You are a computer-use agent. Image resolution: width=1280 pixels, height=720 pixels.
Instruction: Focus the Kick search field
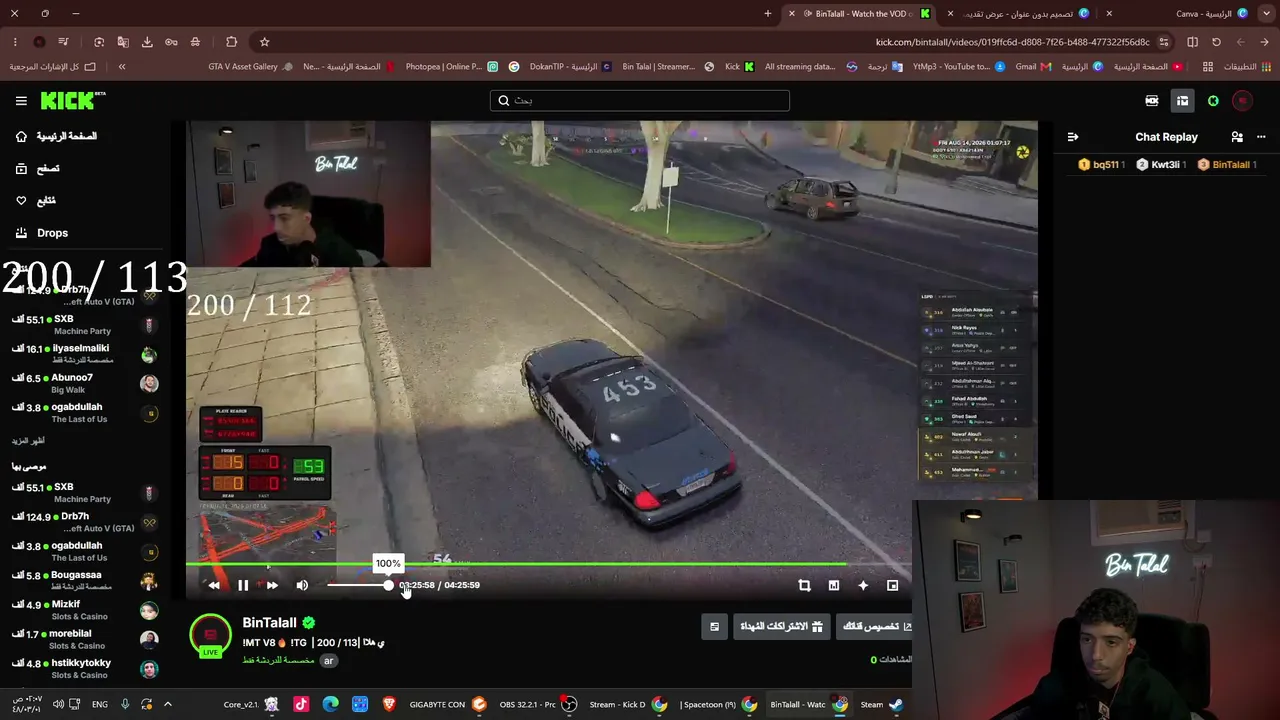pos(640,100)
